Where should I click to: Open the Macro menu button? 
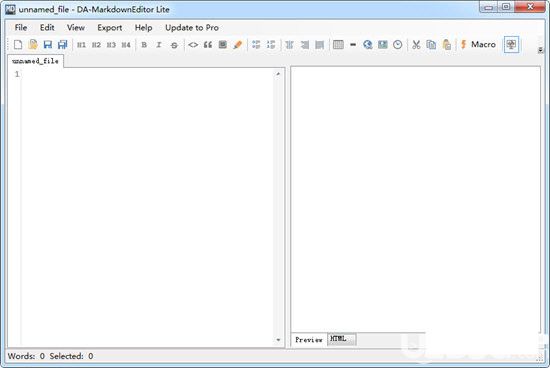[478, 45]
